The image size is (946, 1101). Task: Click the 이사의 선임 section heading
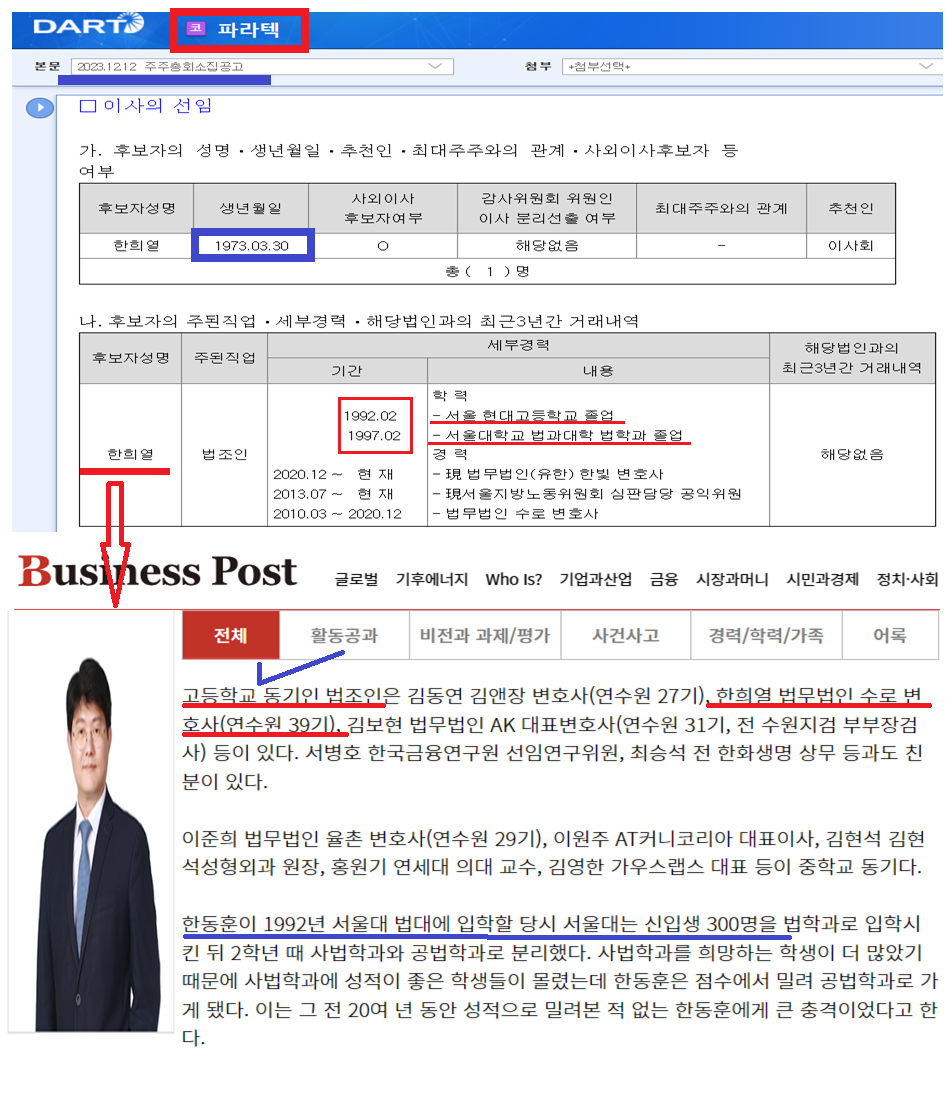click(145, 106)
